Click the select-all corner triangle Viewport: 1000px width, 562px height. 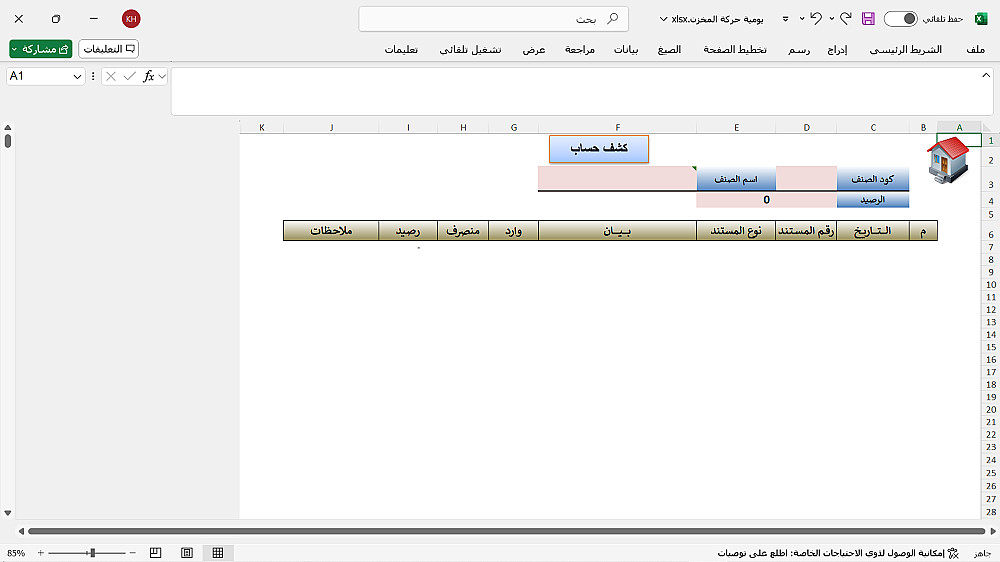coord(987,127)
